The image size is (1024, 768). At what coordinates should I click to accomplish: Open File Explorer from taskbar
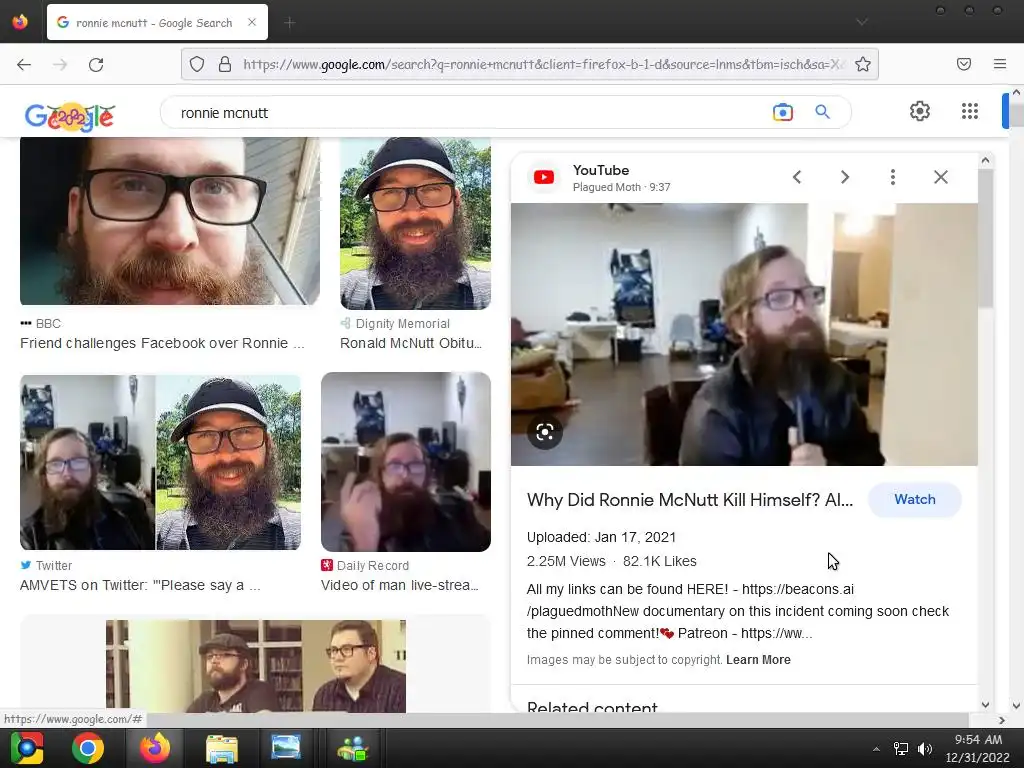pyautogui.click(x=222, y=748)
